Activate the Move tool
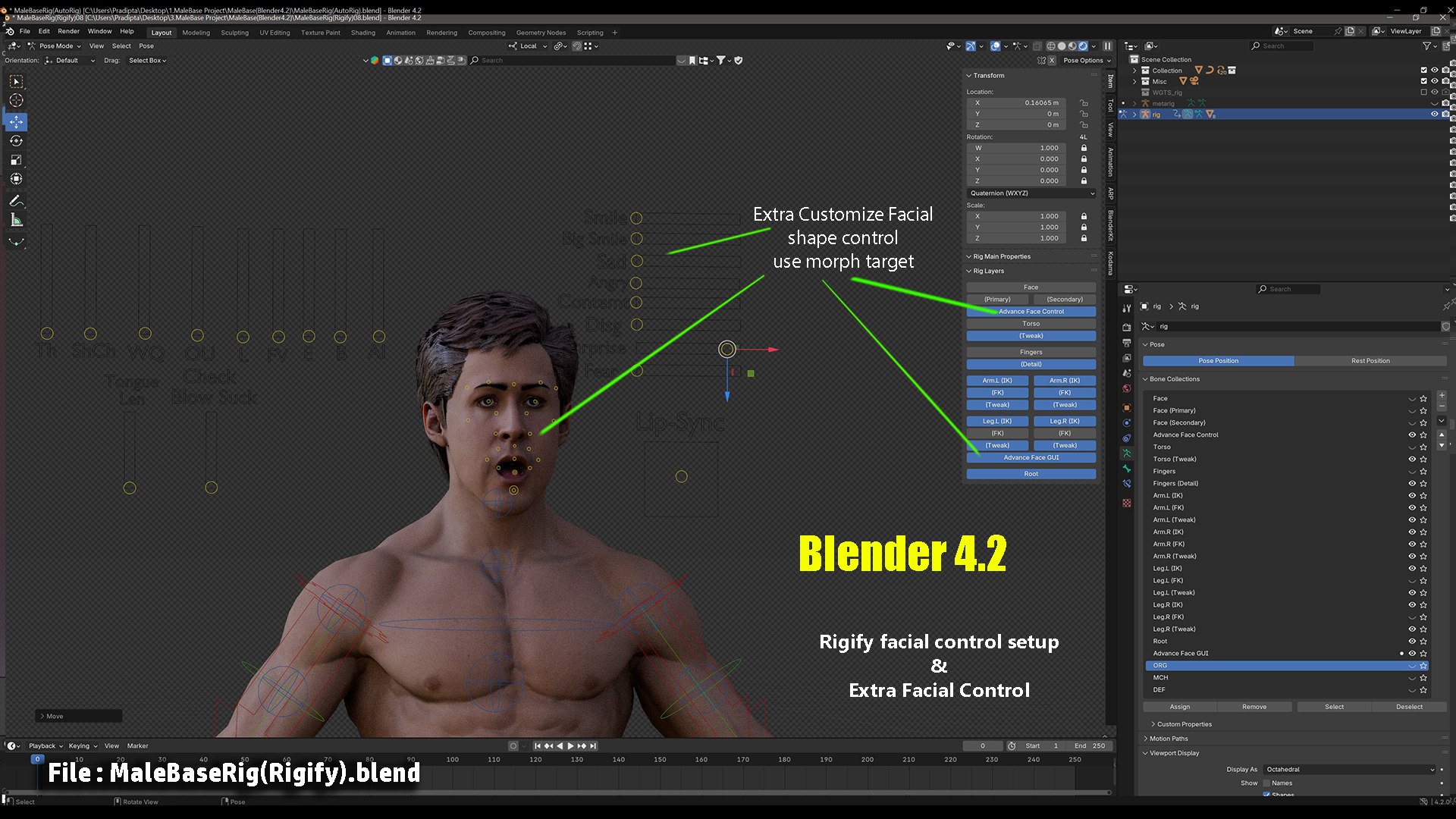 (x=16, y=121)
